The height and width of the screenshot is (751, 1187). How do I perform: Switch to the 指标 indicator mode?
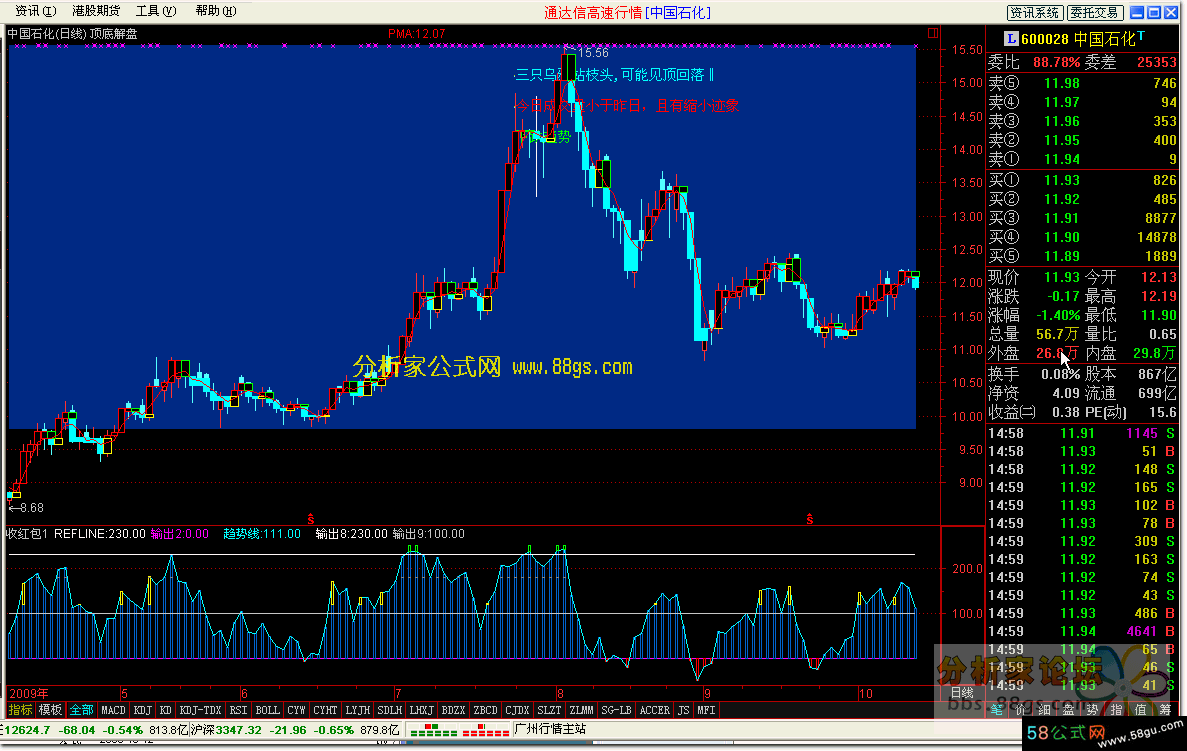[x=20, y=710]
